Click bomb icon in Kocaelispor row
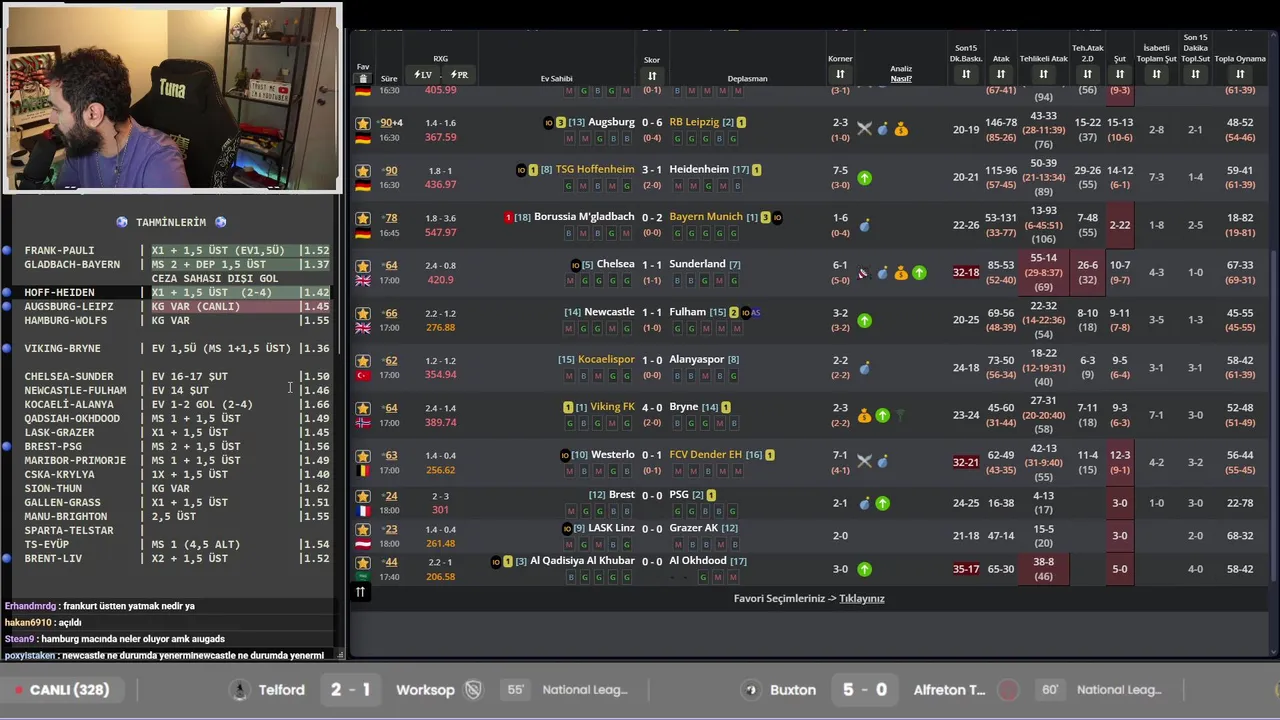 [865, 368]
